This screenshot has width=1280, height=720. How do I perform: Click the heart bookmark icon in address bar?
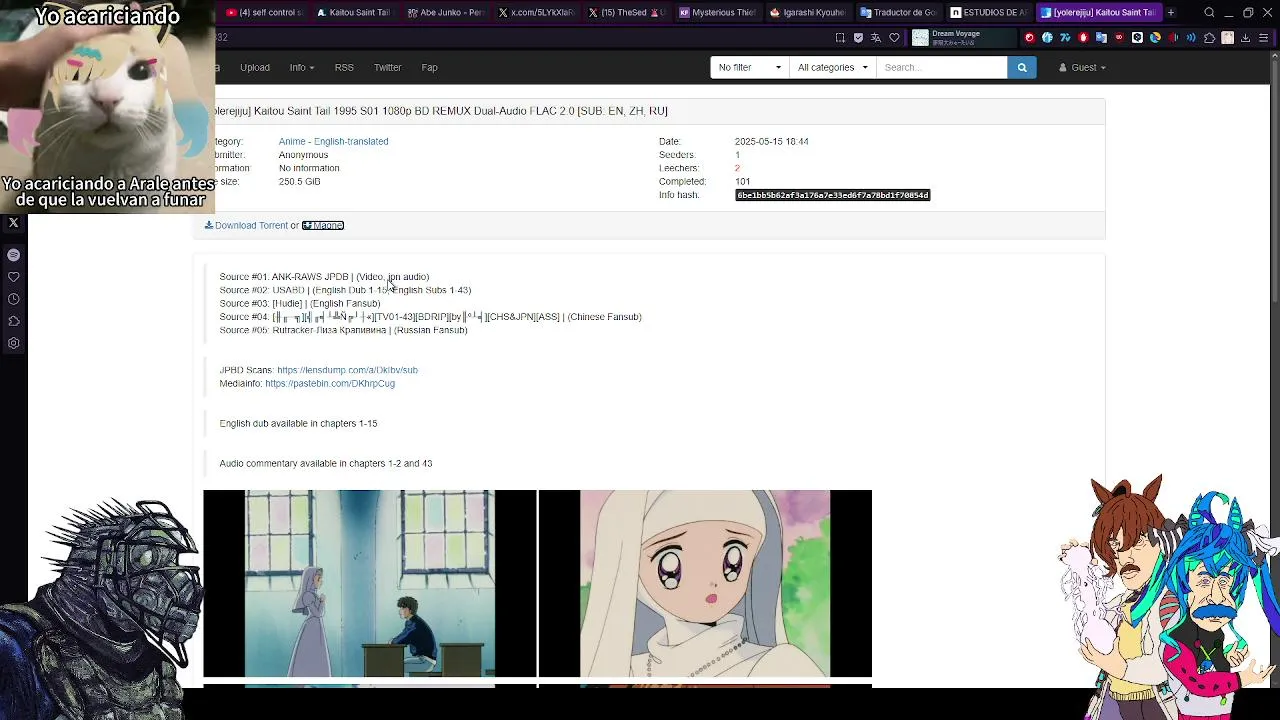click(x=894, y=38)
